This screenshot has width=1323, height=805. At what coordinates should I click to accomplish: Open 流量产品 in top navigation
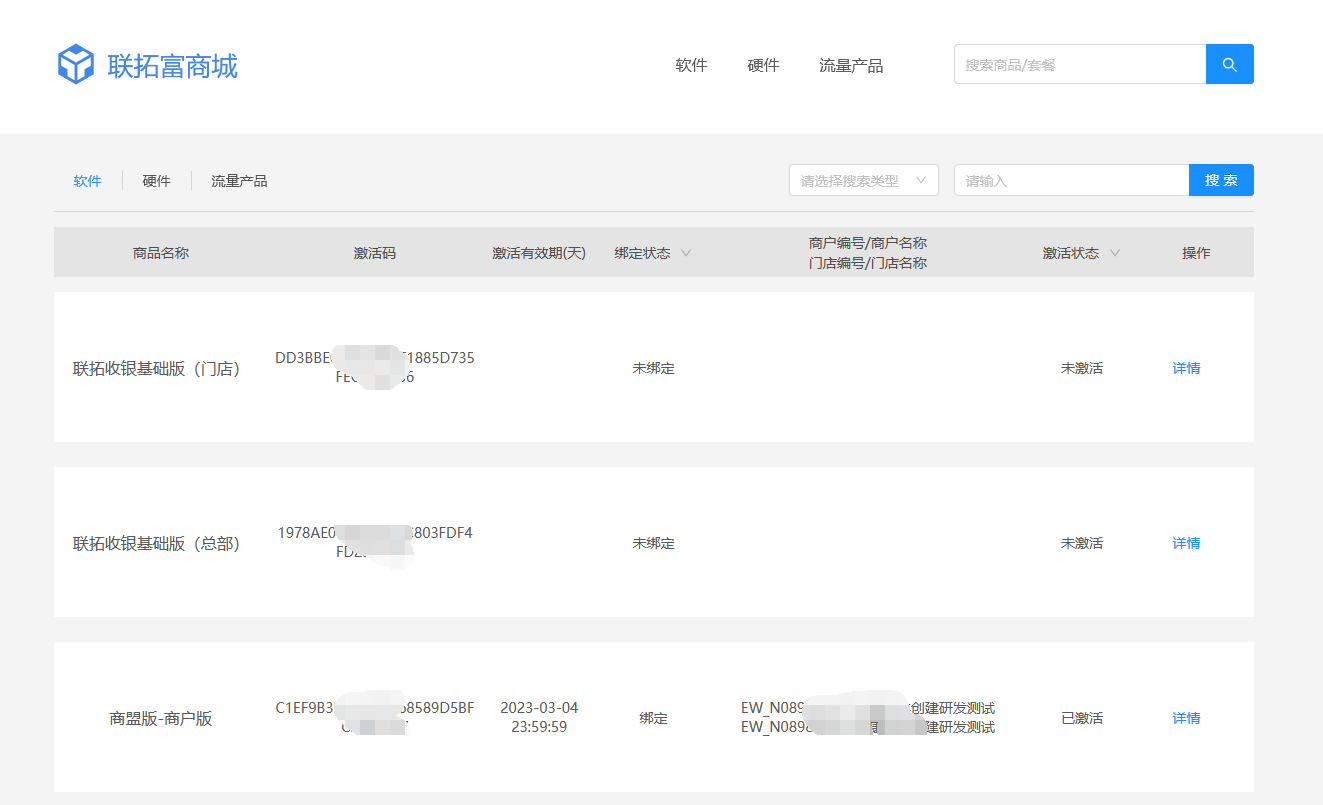851,65
